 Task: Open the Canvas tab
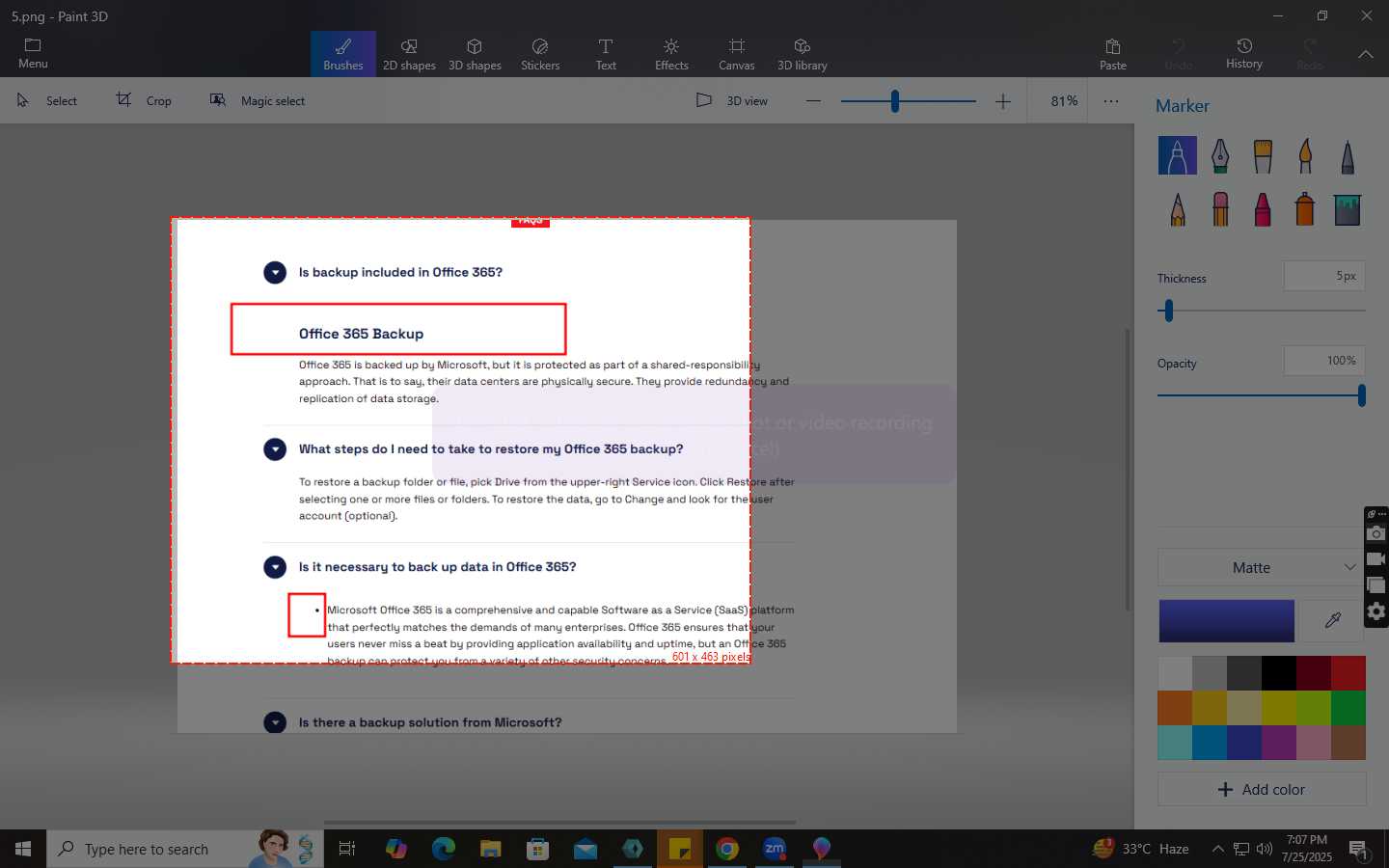click(737, 54)
